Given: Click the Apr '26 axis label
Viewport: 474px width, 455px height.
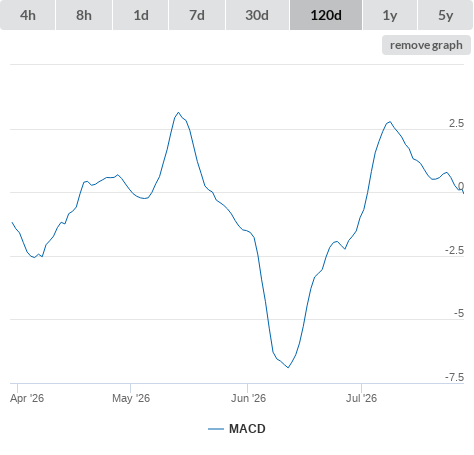Looking at the screenshot, I should (x=27, y=398).
